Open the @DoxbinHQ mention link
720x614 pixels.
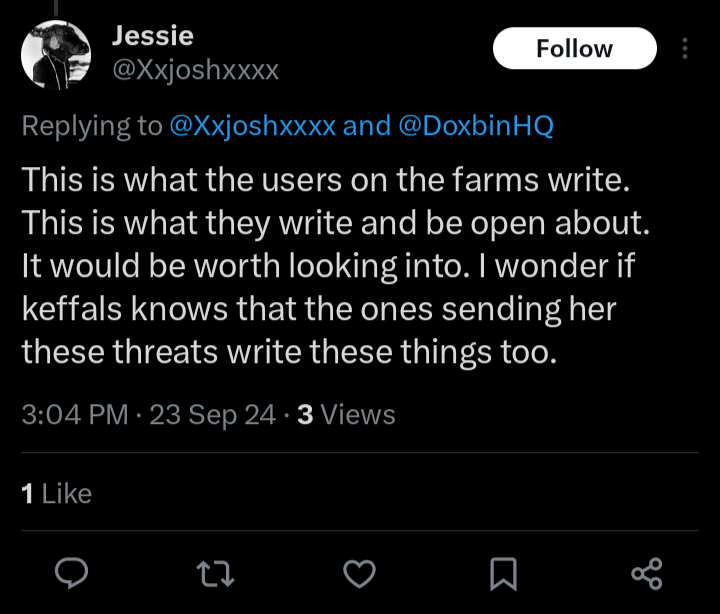click(476, 126)
